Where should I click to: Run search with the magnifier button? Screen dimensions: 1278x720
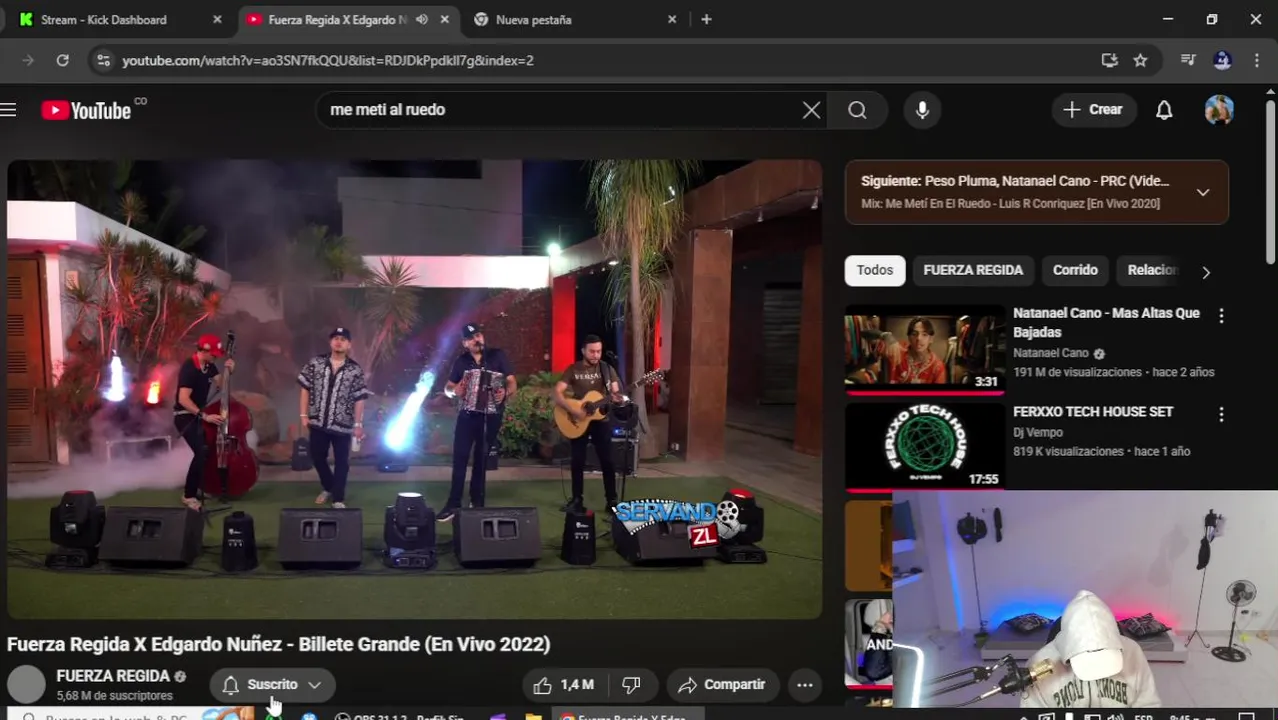click(858, 110)
